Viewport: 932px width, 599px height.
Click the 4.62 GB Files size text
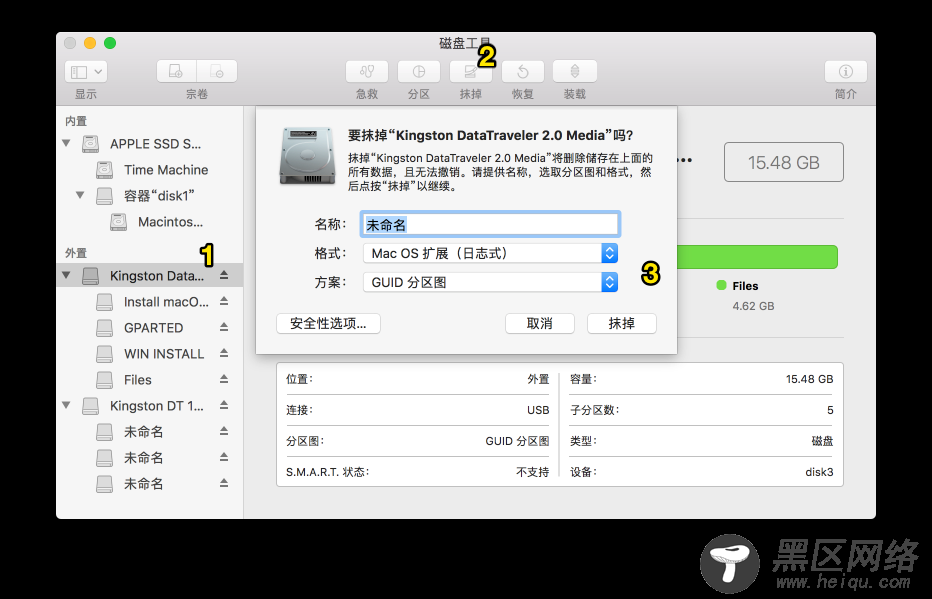tap(753, 306)
